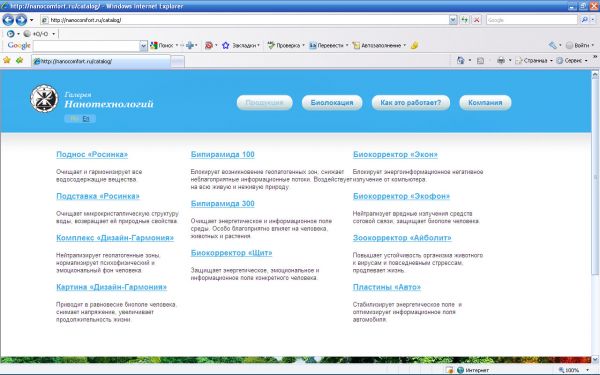Open the Компания navigation tab
The image size is (600, 375).
coord(485,103)
